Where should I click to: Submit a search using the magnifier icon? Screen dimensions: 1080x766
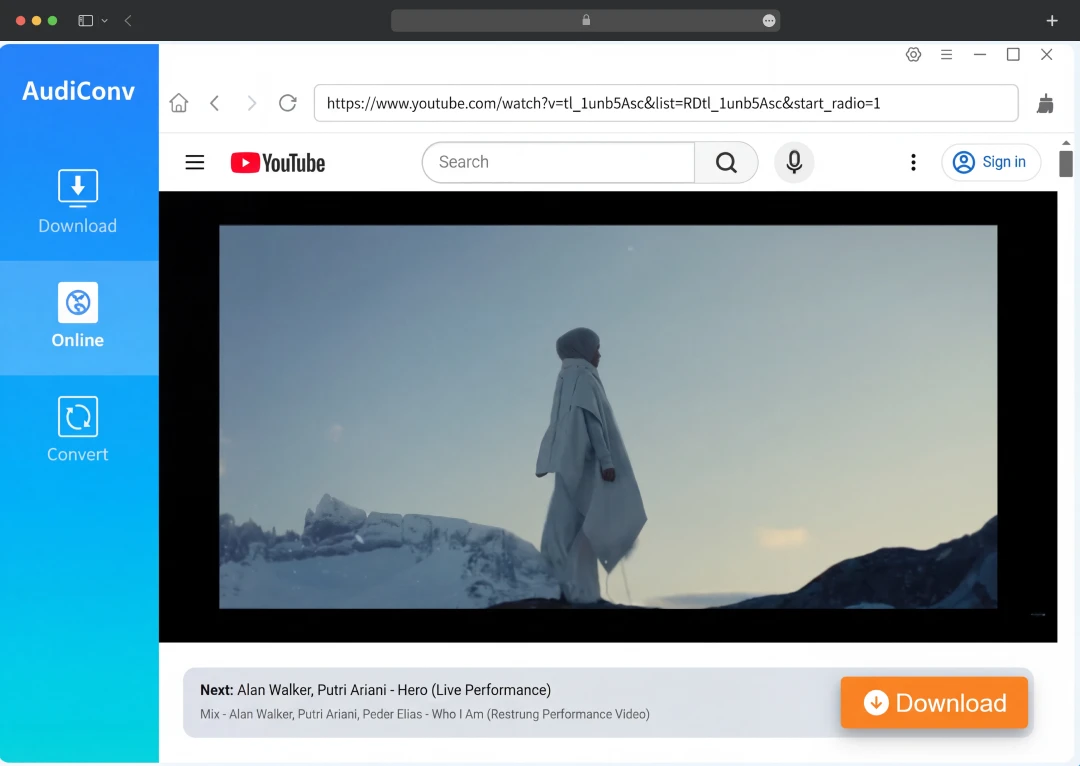pos(726,162)
